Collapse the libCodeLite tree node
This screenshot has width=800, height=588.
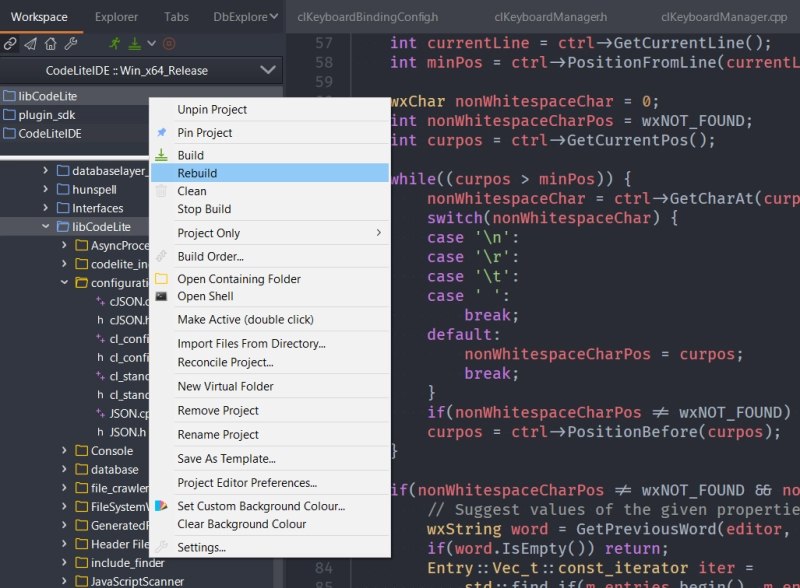point(45,226)
